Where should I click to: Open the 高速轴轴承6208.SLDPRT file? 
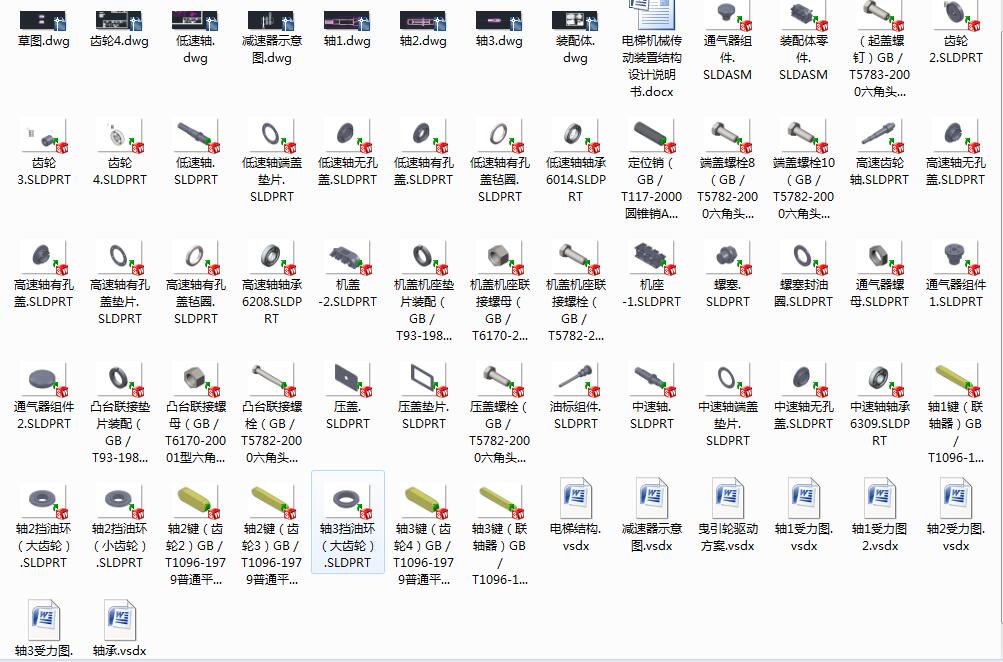[270, 265]
